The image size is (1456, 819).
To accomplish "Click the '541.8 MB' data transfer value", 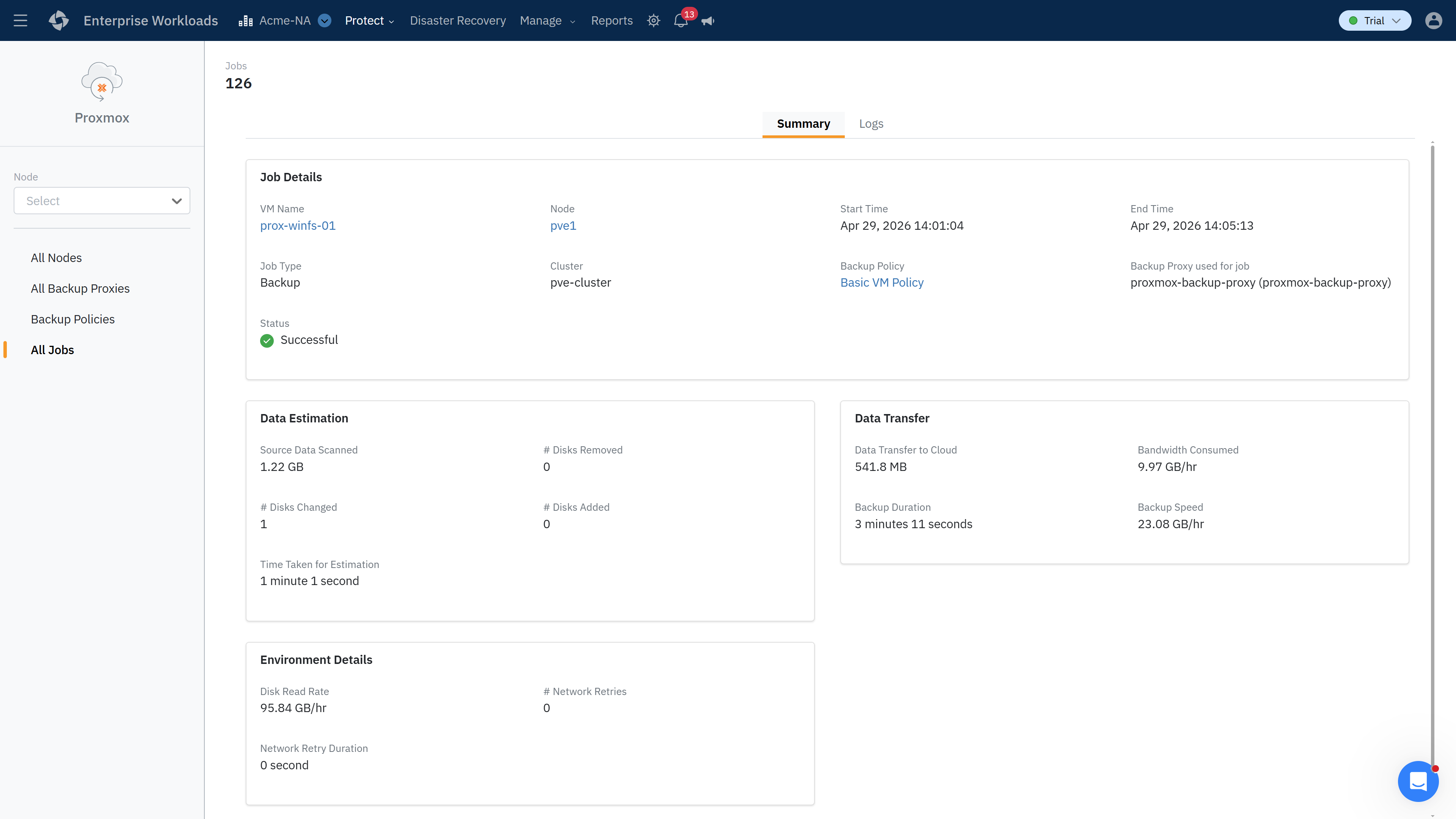I will tap(880, 467).
